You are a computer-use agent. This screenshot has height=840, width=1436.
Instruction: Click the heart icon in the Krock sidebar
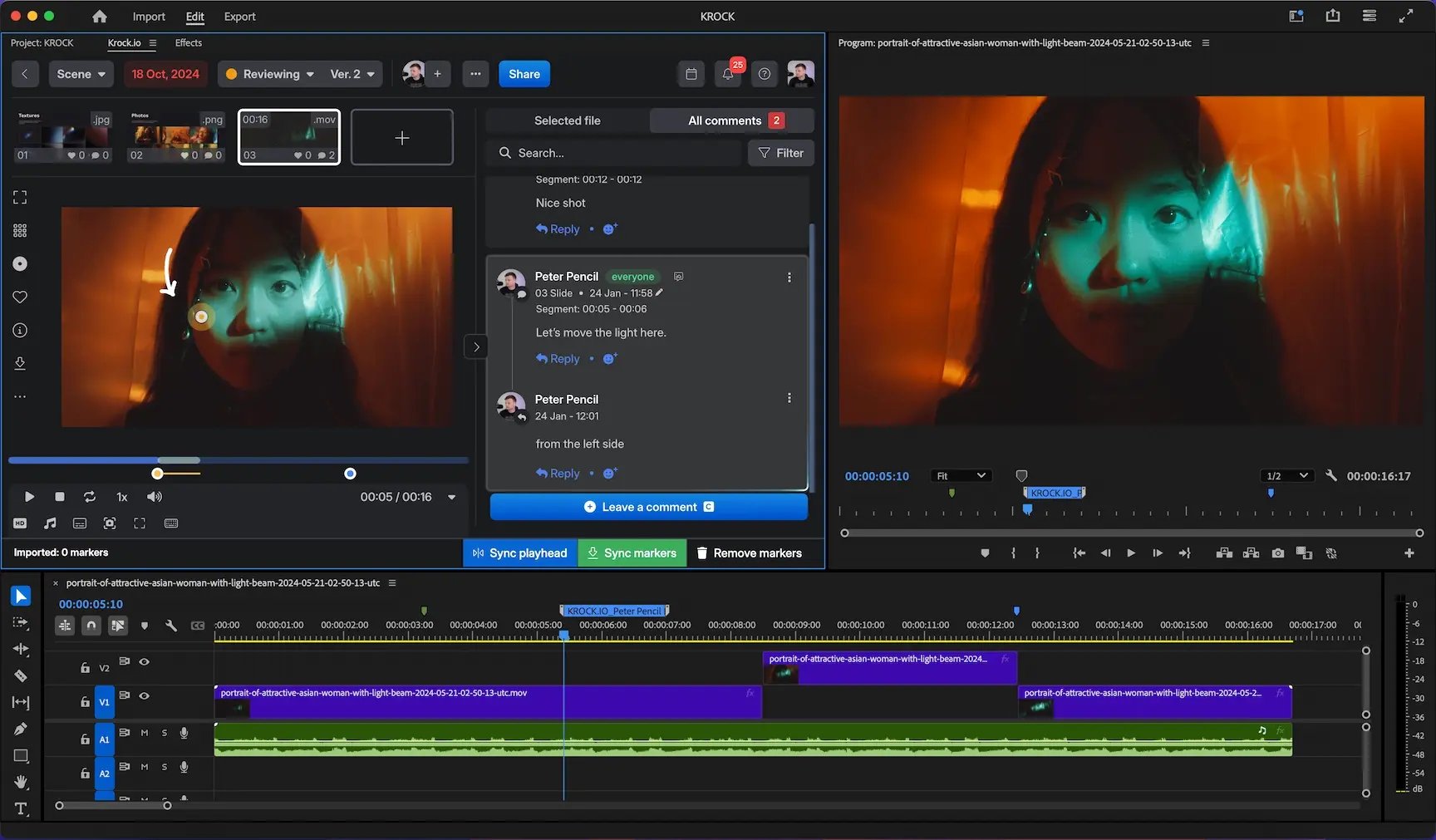[20, 297]
